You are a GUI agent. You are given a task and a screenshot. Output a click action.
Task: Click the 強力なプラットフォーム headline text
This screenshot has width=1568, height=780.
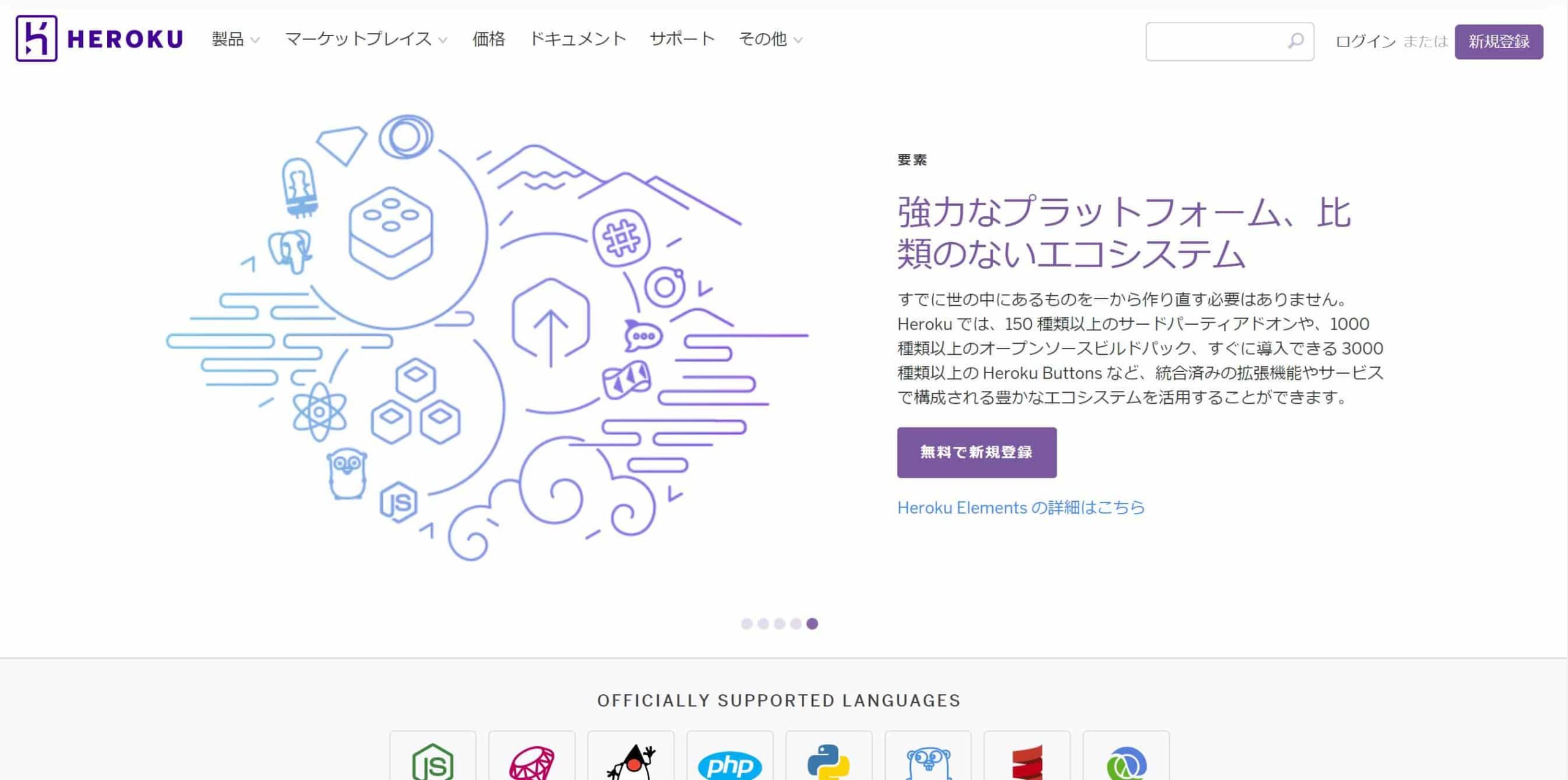1124,233
